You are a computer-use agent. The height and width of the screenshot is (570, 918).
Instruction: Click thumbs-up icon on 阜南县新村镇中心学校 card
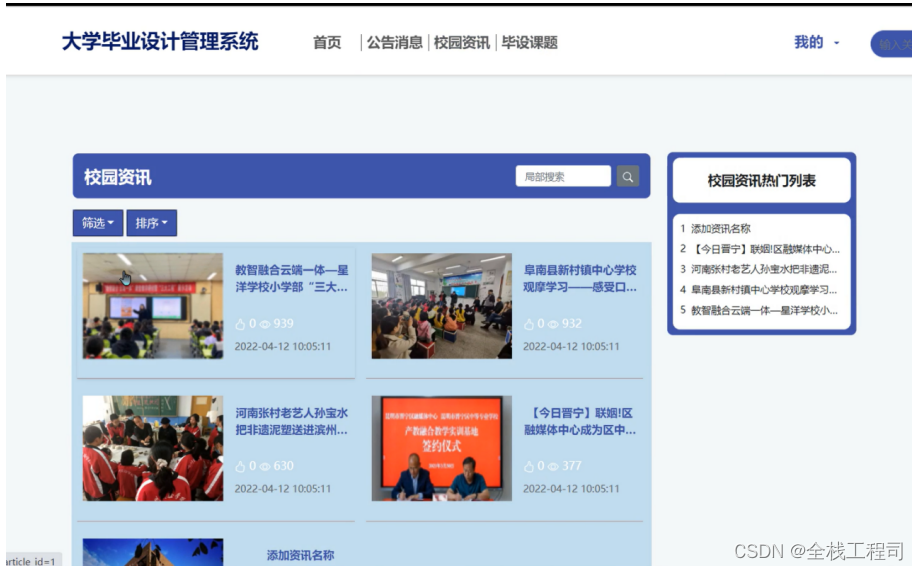pyautogui.click(x=529, y=324)
